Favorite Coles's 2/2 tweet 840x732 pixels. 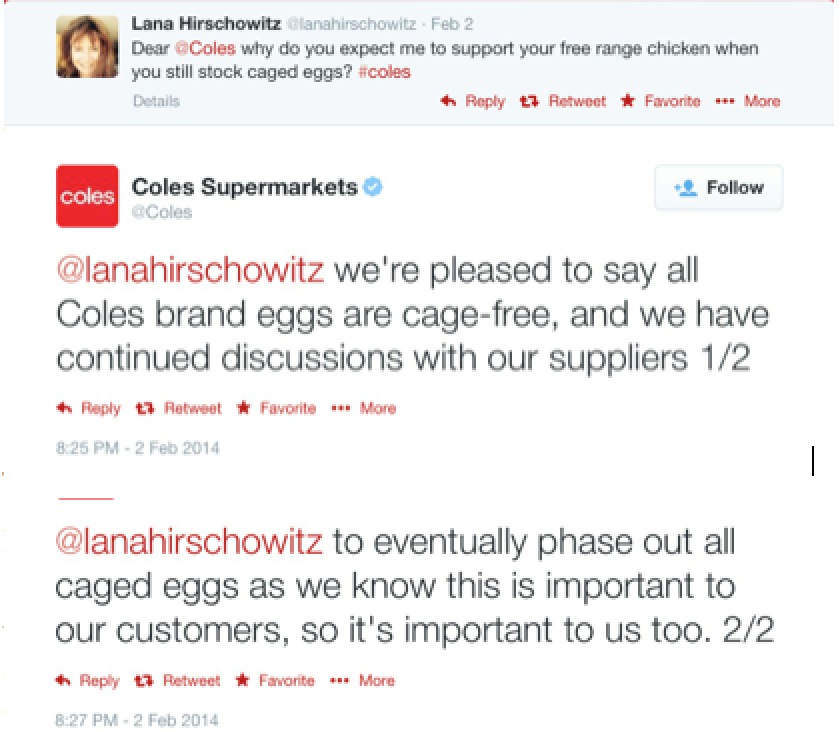point(275,681)
